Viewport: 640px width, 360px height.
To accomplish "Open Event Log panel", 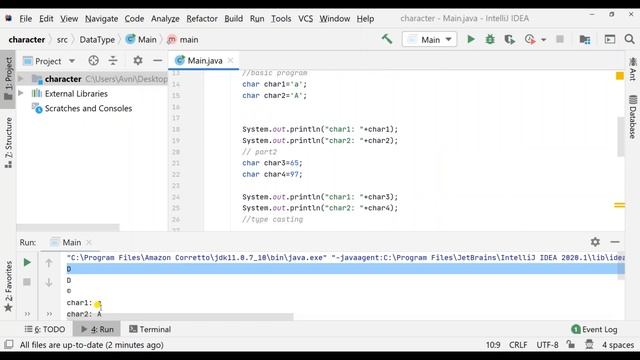I will (x=594, y=329).
